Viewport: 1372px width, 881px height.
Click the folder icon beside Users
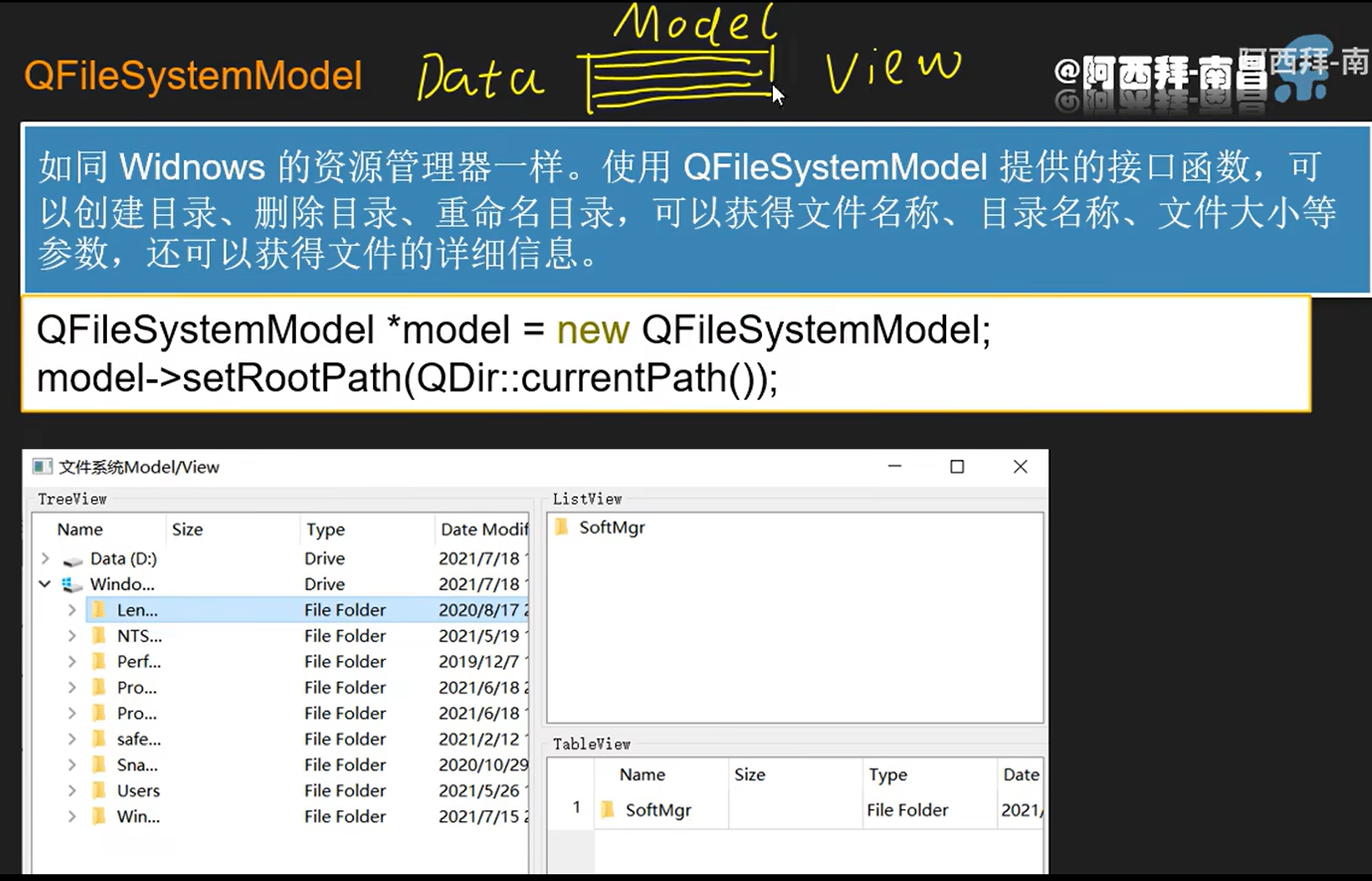(x=99, y=791)
